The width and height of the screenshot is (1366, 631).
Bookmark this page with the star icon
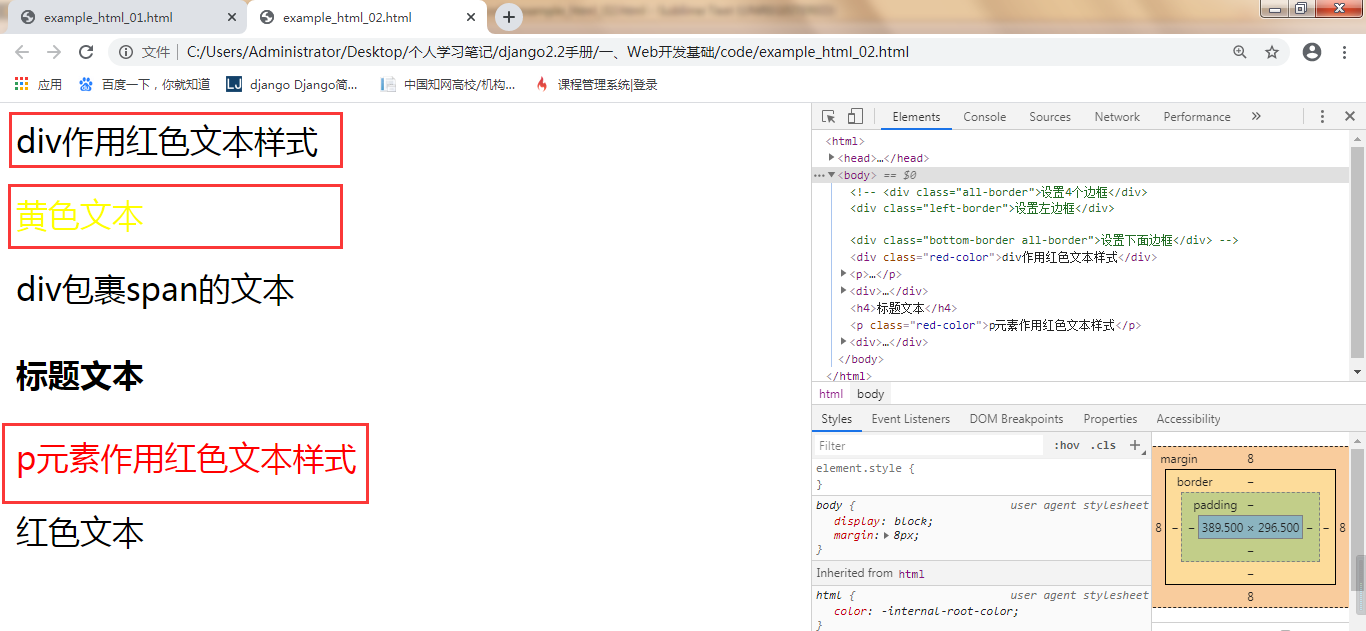click(1272, 52)
